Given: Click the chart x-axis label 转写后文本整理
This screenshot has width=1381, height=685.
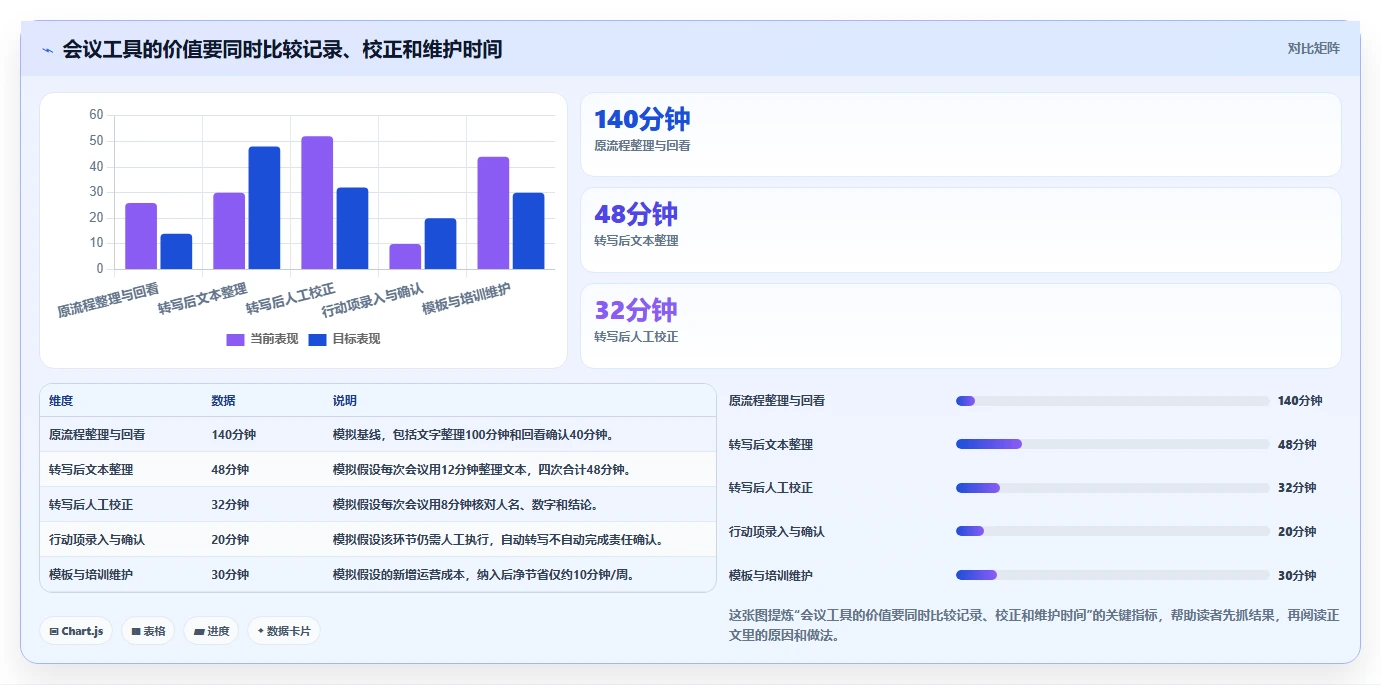Looking at the screenshot, I should click(x=203, y=299).
